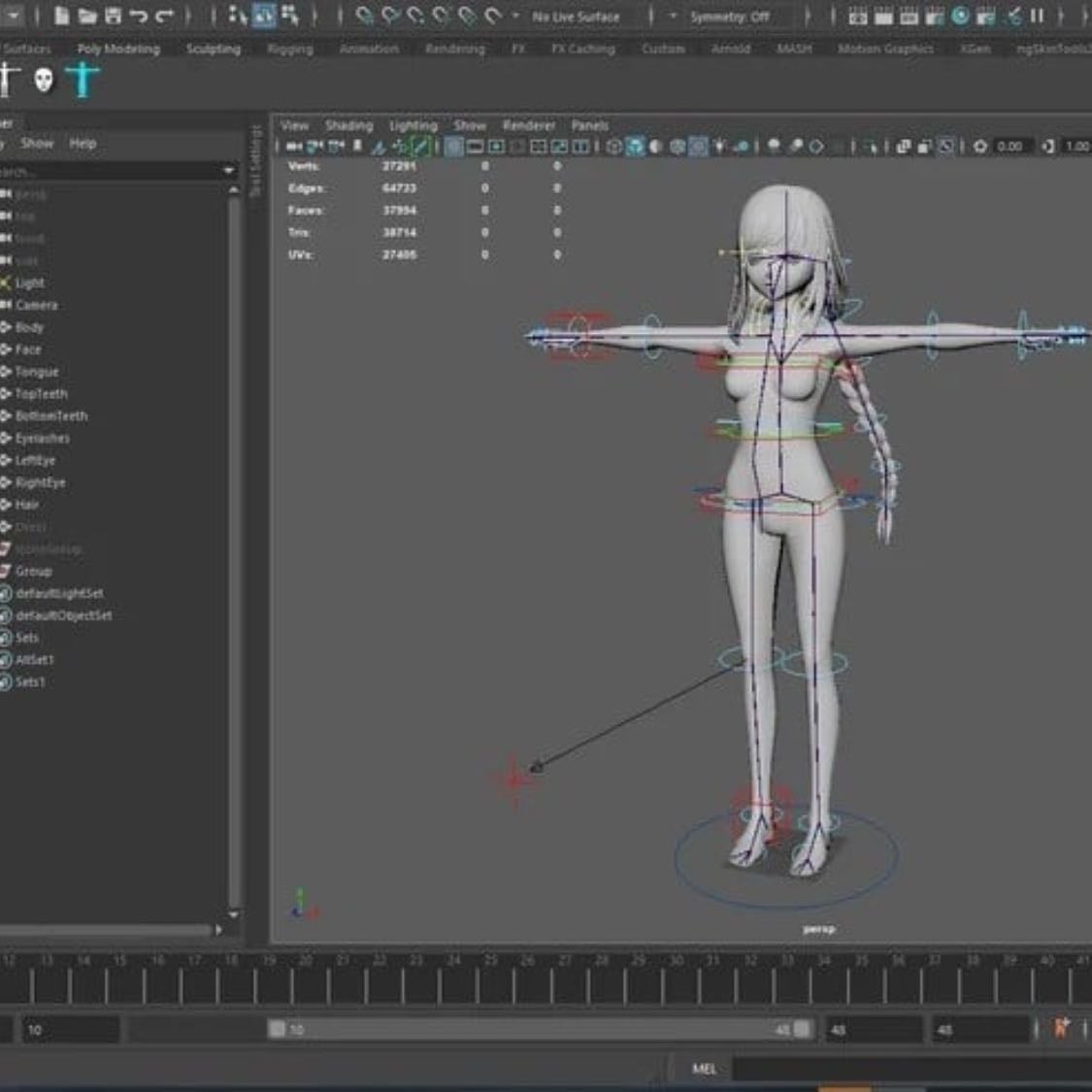
Task: Toggle the resolution gate icon in panel toolbar
Action: pyautogui.click(x=496, y=147)
